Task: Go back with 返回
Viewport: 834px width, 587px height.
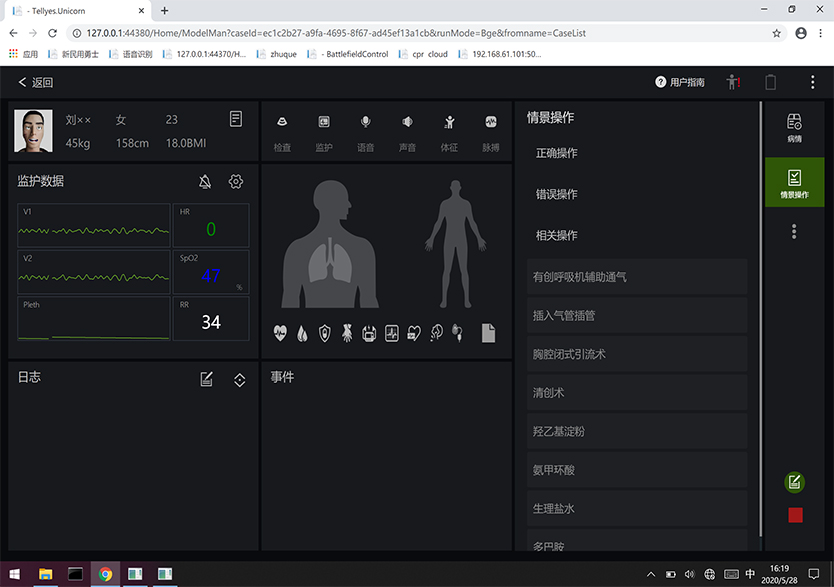Action: coord(36,82)
